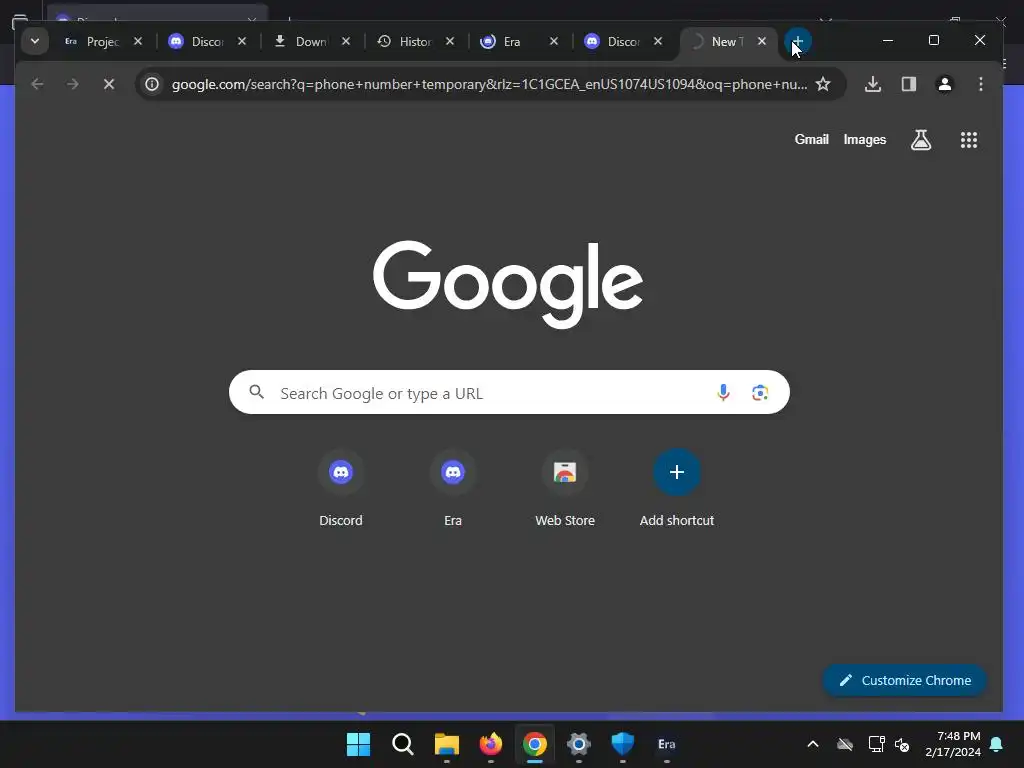Image resolution: width=1024 pixels, height=768 pixels.
Task: Stop loading the page
Action: click(x=108, y=84)
